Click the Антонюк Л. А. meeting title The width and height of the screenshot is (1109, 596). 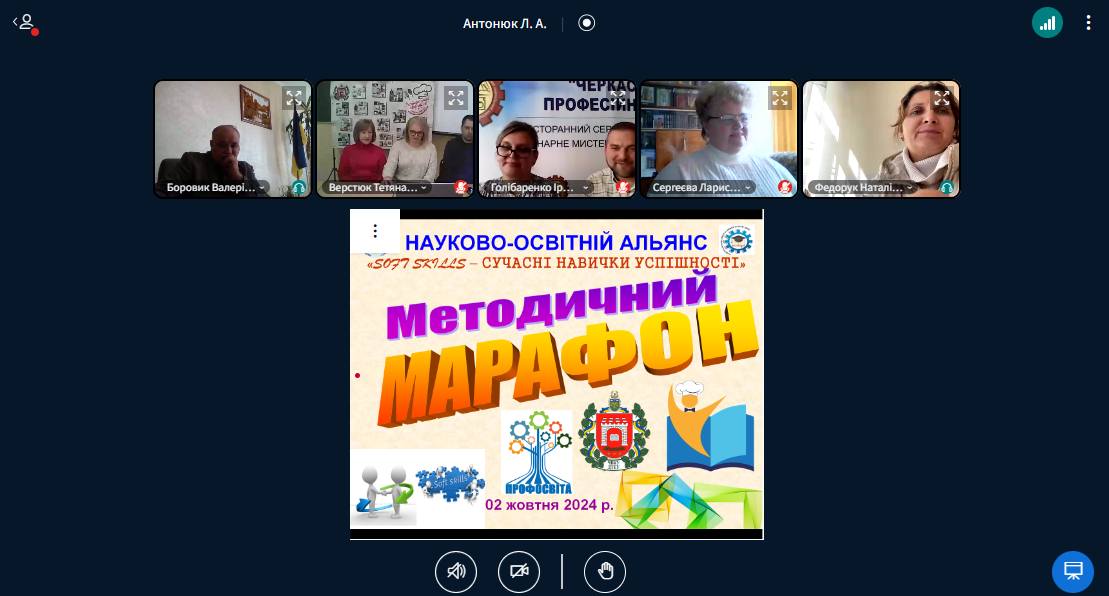tap(504, 23)
